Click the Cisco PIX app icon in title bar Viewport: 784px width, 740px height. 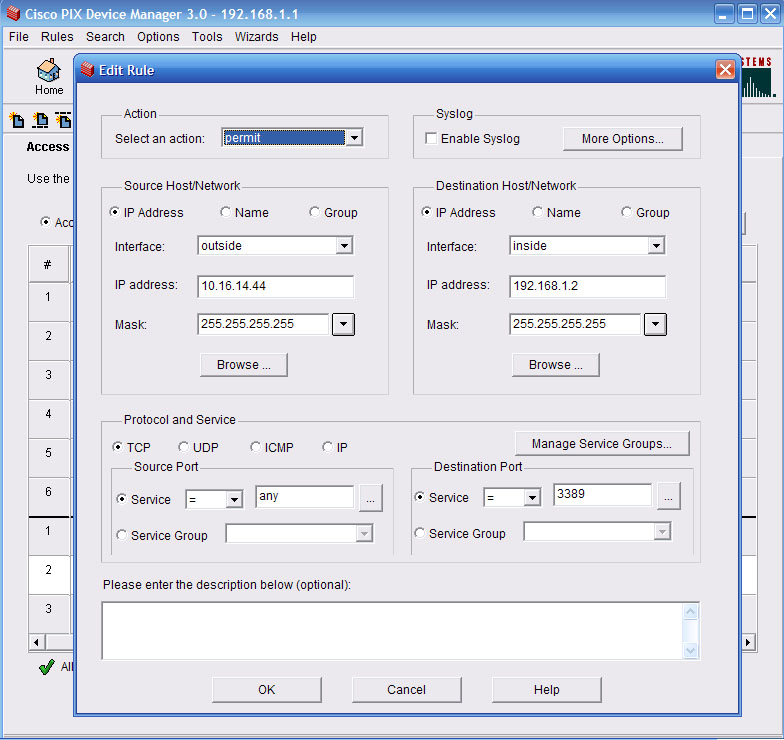(13, 14)
